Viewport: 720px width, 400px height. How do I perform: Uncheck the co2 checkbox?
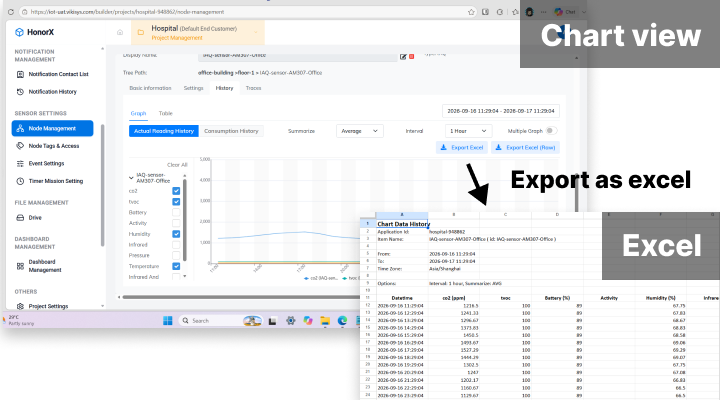(176, 191)
